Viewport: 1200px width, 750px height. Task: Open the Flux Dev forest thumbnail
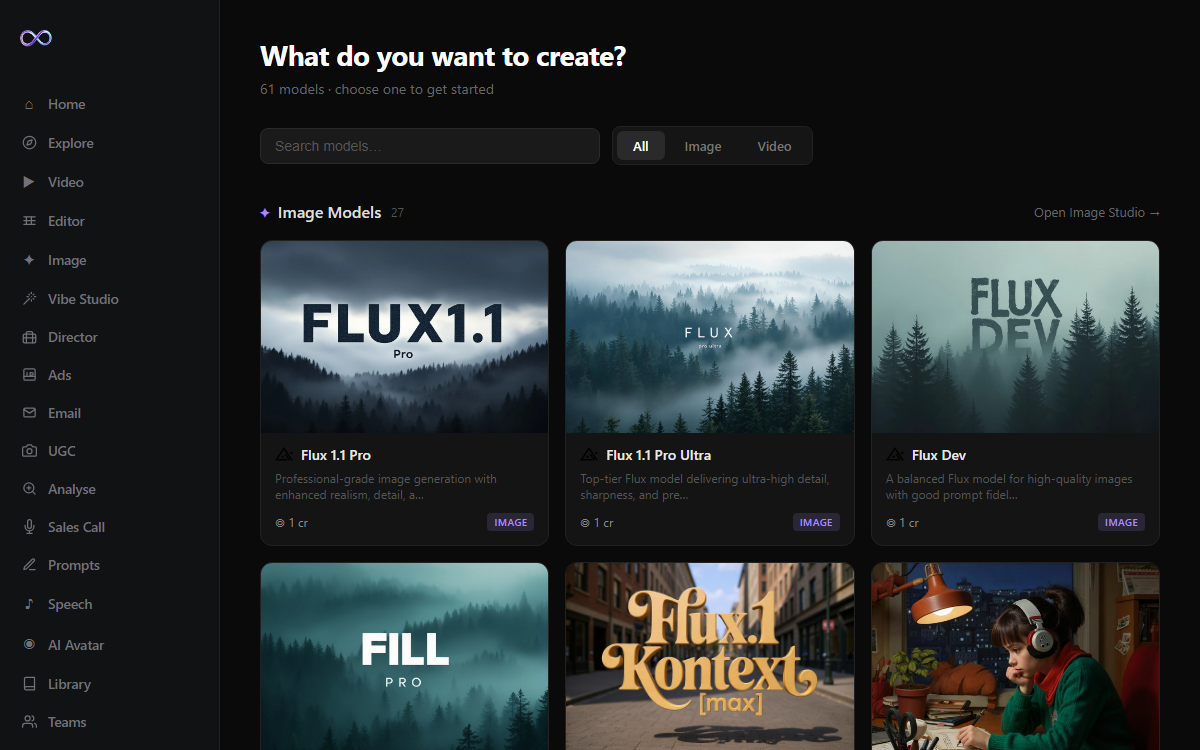1015,337
